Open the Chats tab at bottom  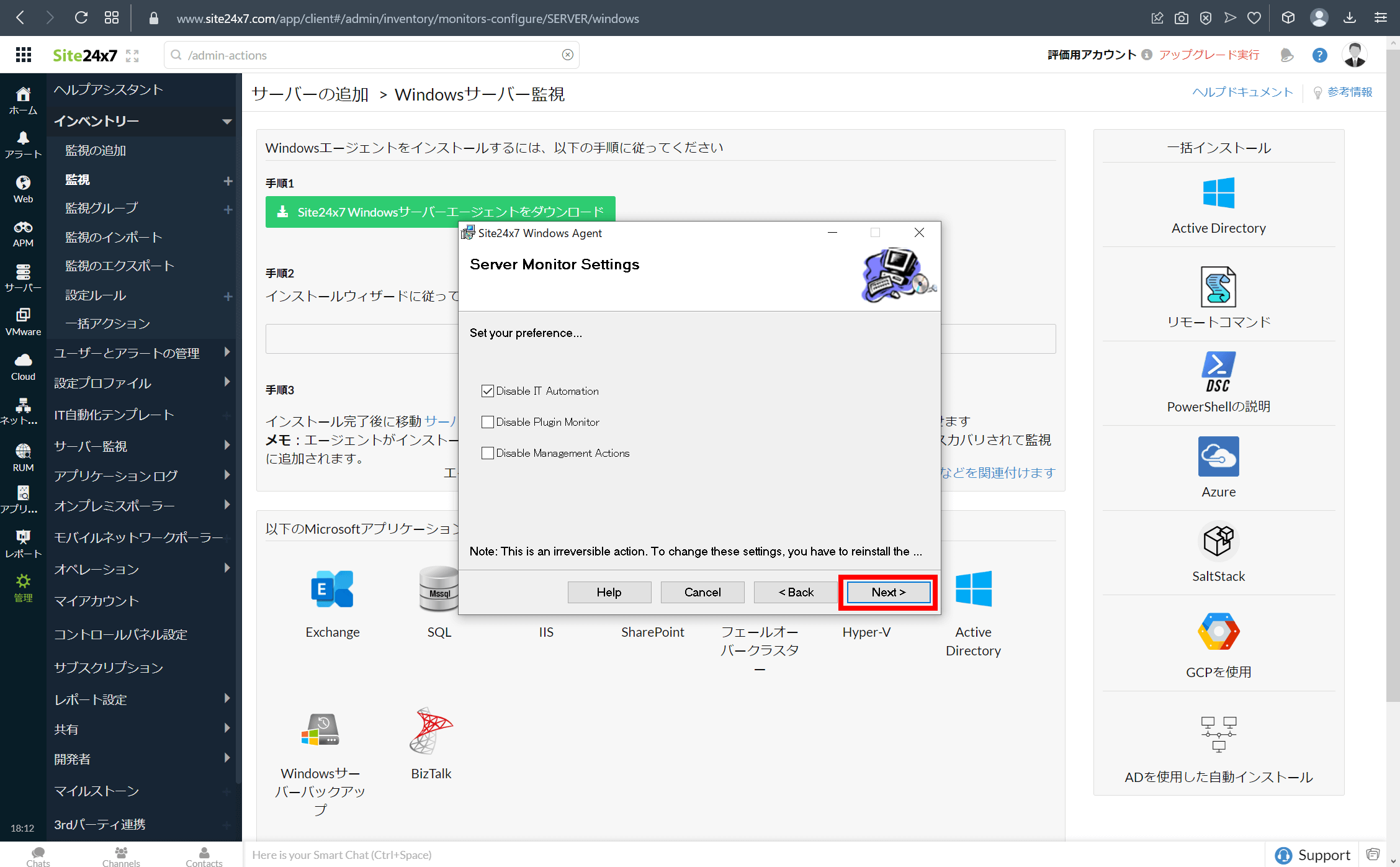(38, 856)
